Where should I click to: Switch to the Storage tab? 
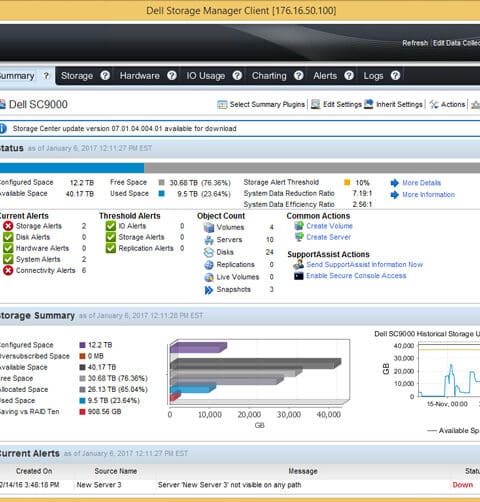pyautogui.click(x=77, y=76)
